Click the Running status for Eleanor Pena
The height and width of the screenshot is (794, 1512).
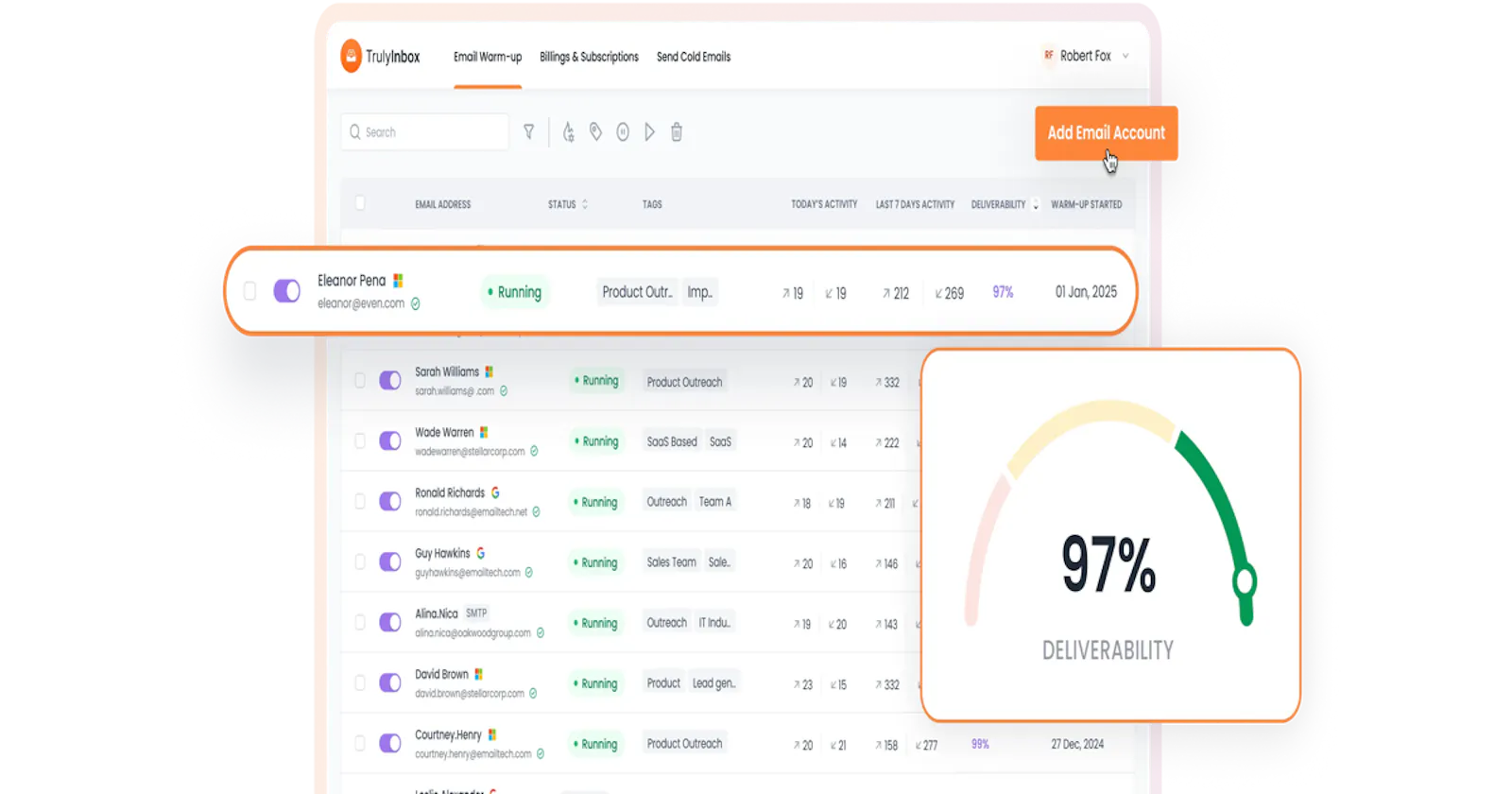[x=515, y=292]
